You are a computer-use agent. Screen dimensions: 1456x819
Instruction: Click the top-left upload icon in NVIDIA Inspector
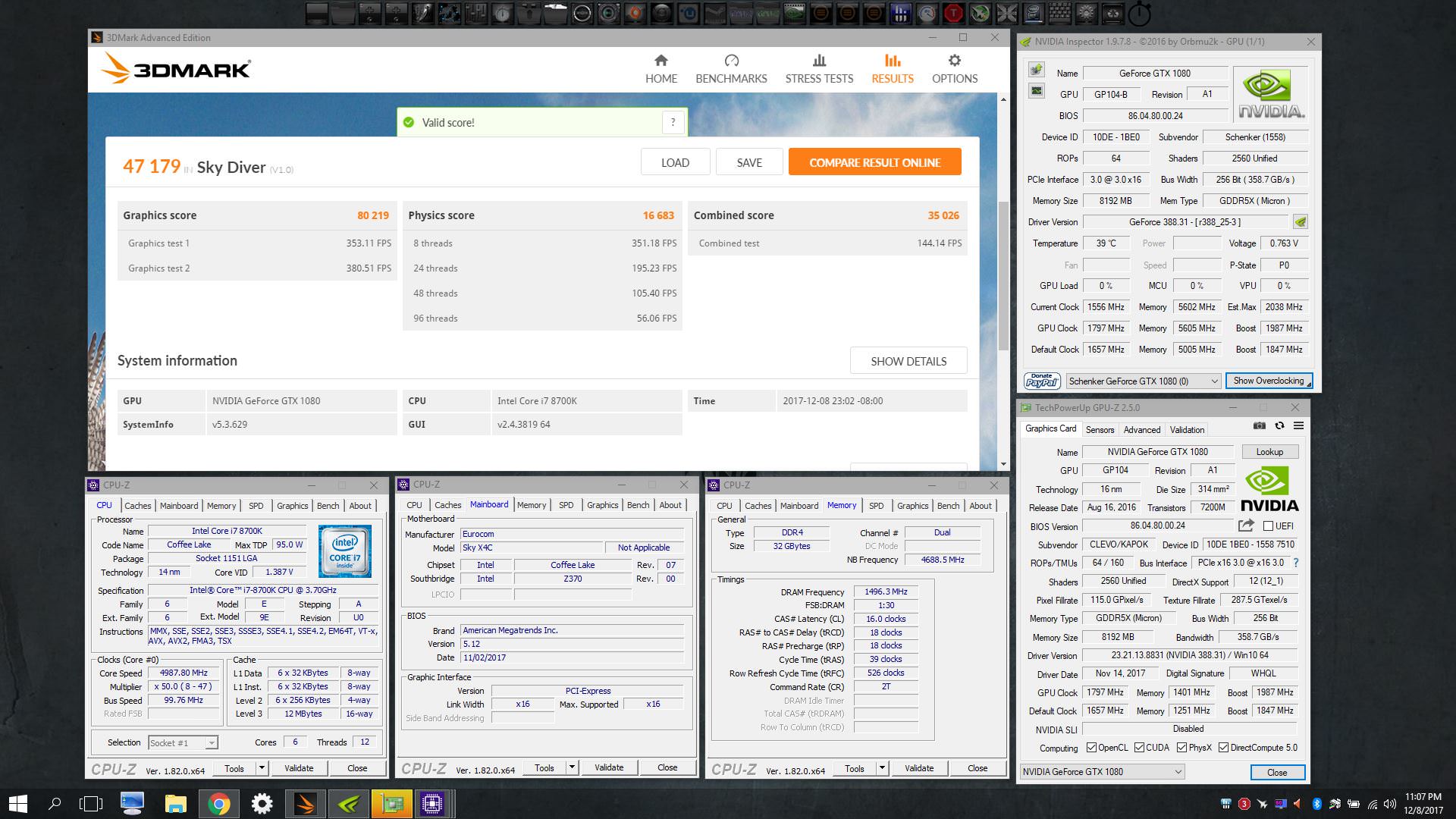pos(1036,70)
